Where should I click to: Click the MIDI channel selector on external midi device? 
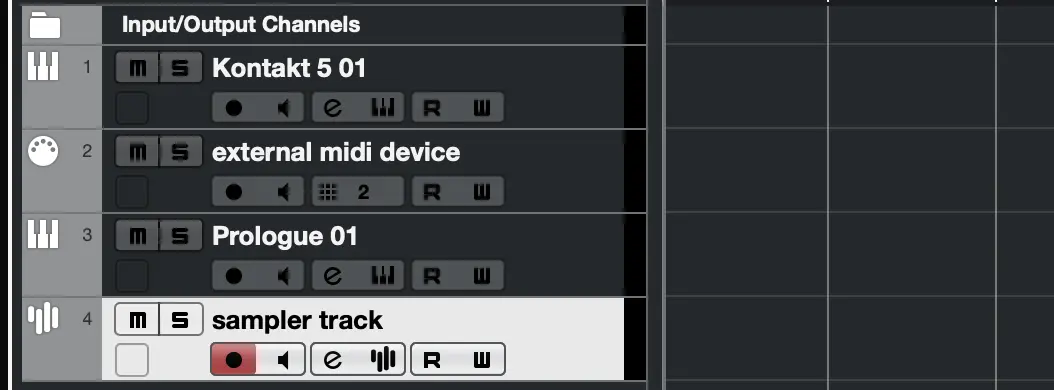[x=358, y=192]
